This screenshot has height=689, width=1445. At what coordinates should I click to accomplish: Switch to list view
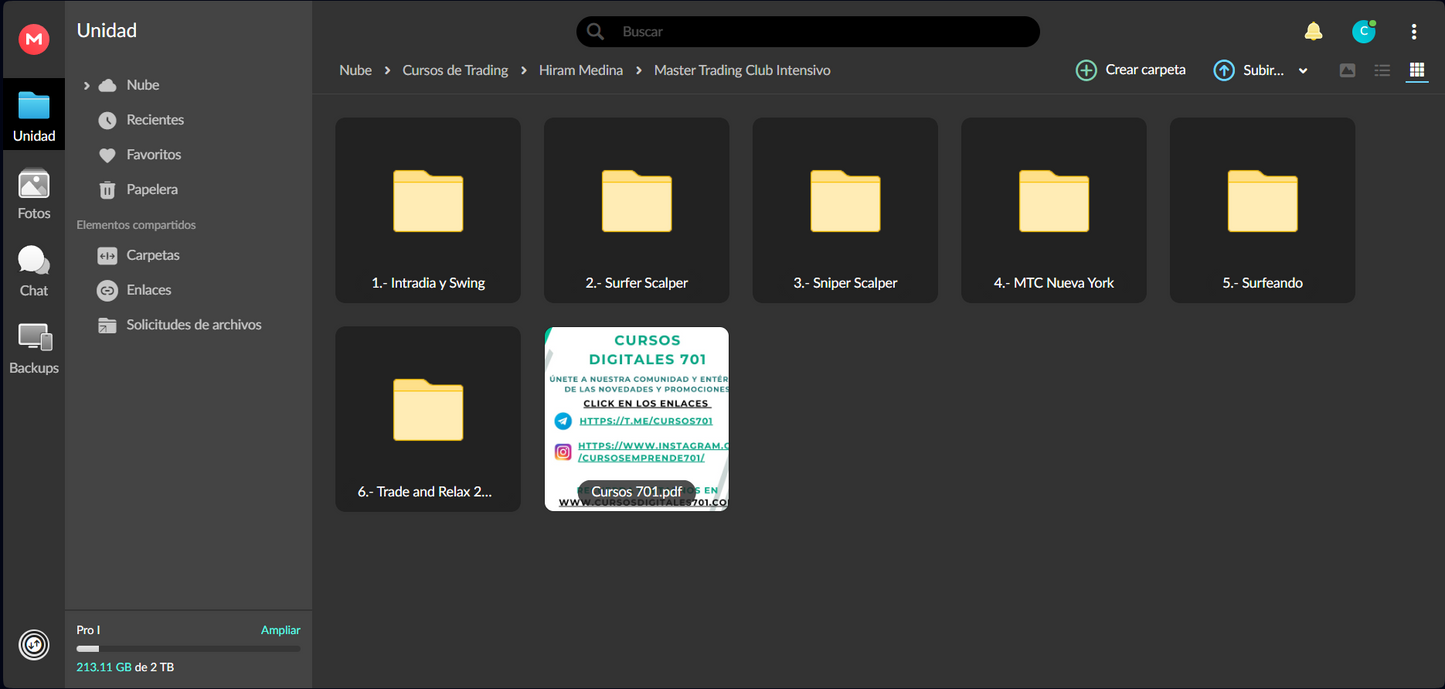click(x=1382, y=70)
